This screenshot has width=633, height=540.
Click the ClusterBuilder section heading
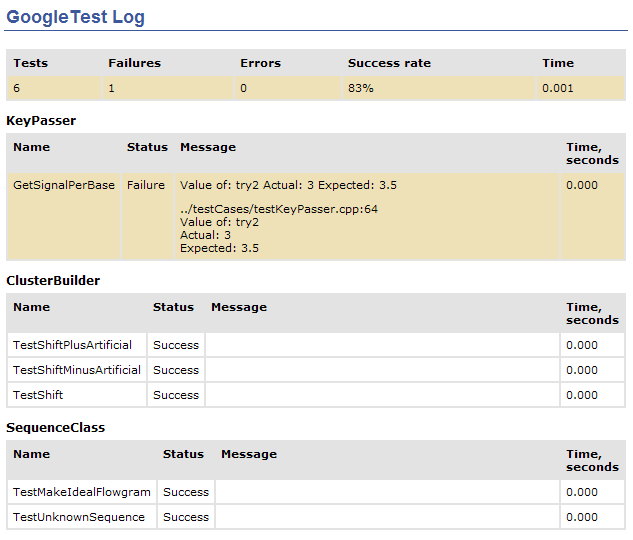(x=53, y=280)
